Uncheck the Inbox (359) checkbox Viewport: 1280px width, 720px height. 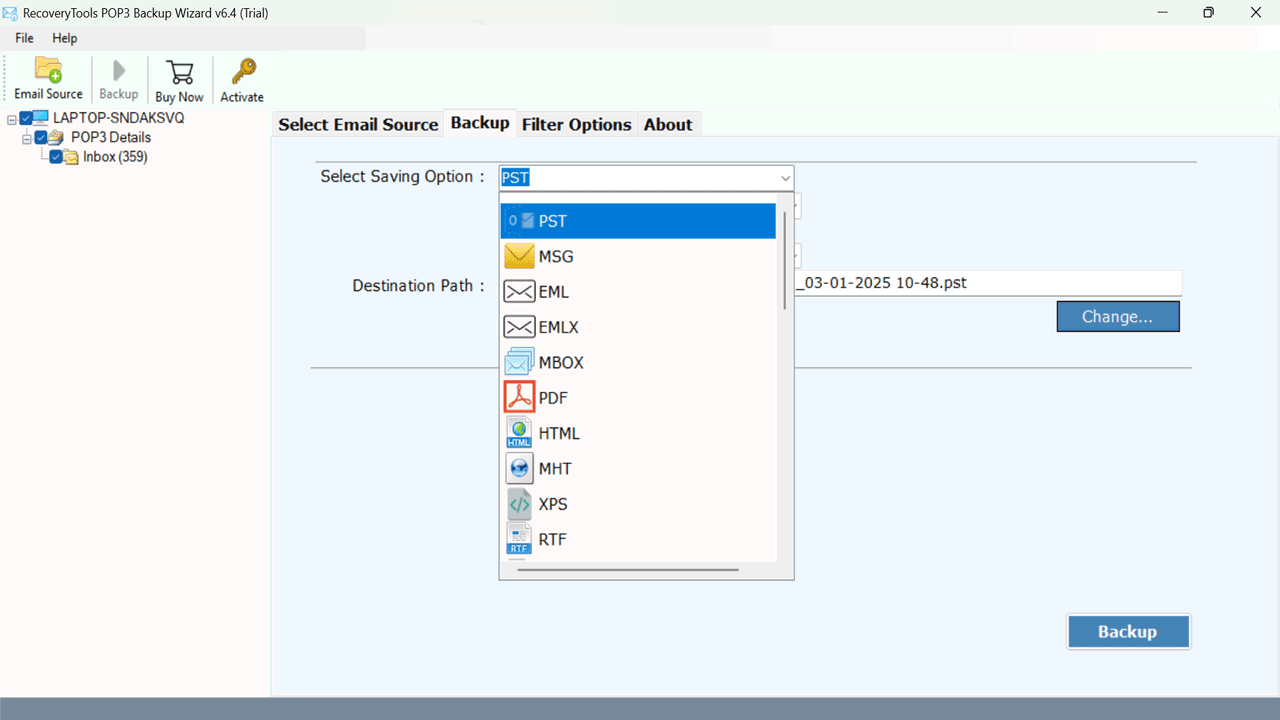click(57, 157)
